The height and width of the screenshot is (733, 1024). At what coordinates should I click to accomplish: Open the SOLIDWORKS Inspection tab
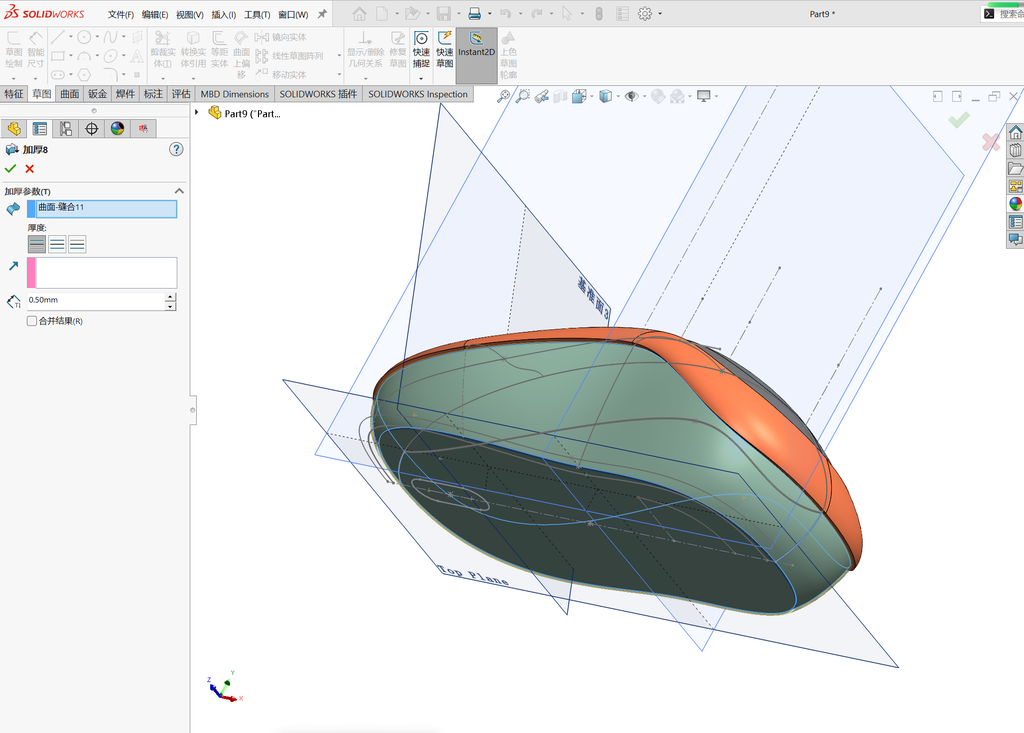click(x=418, y=94)
